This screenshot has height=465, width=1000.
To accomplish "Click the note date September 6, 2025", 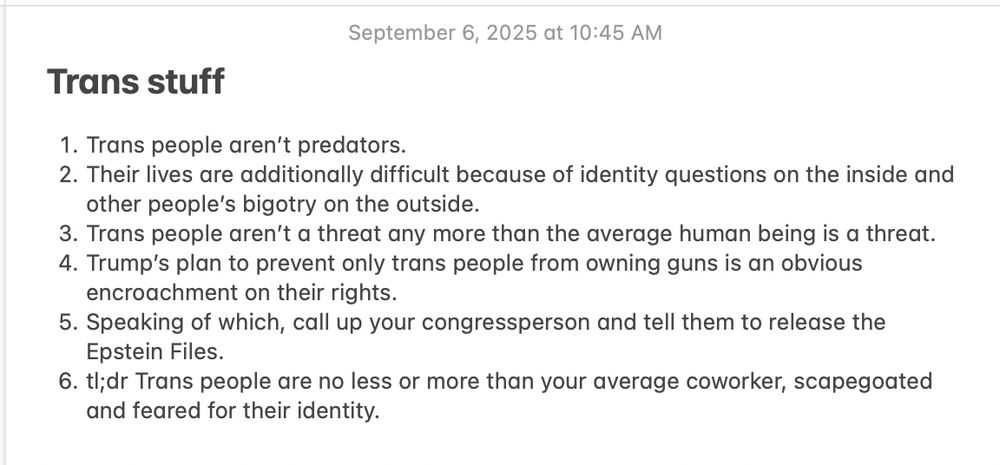I will (443, 33).
